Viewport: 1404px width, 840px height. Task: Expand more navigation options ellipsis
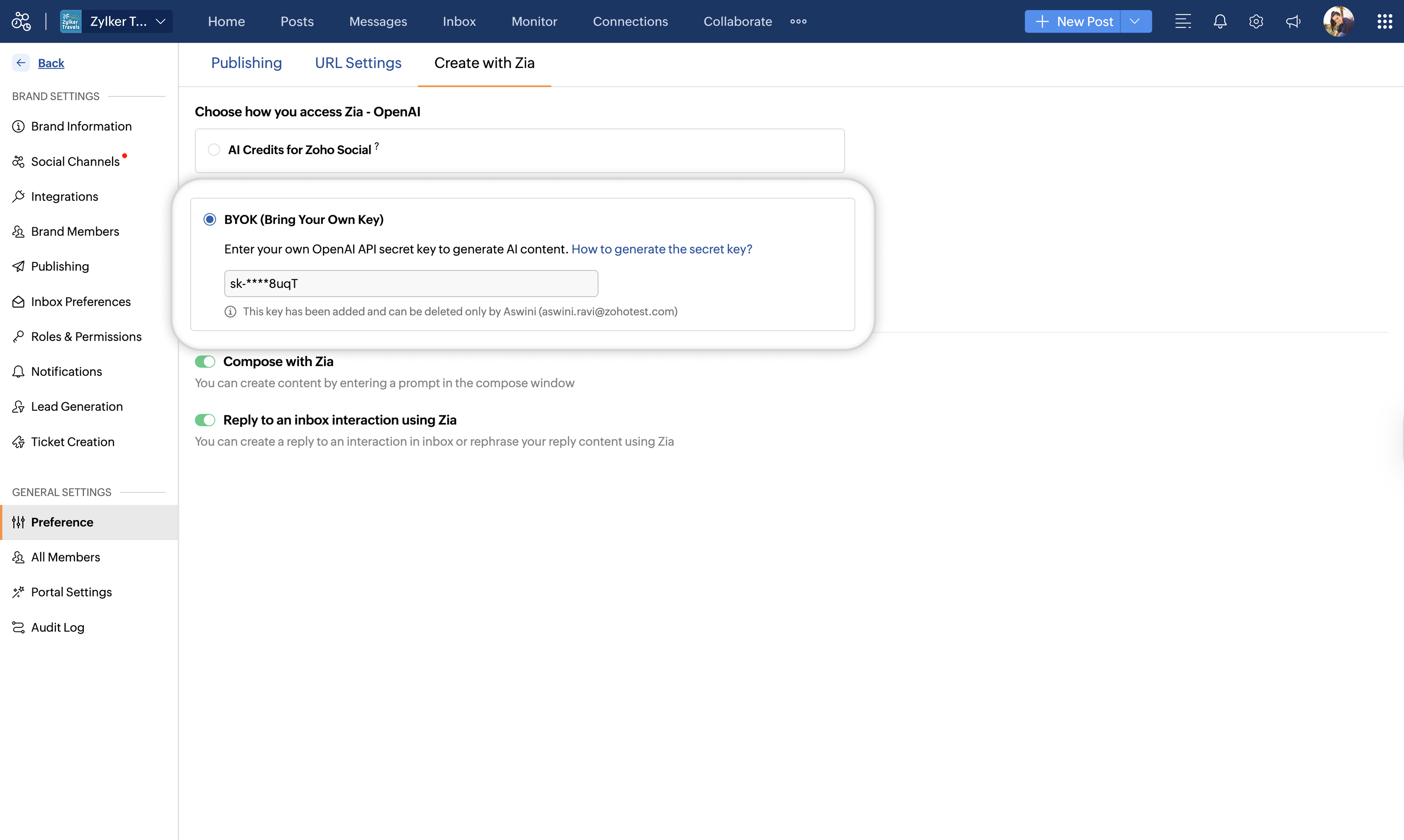point(798,21)
